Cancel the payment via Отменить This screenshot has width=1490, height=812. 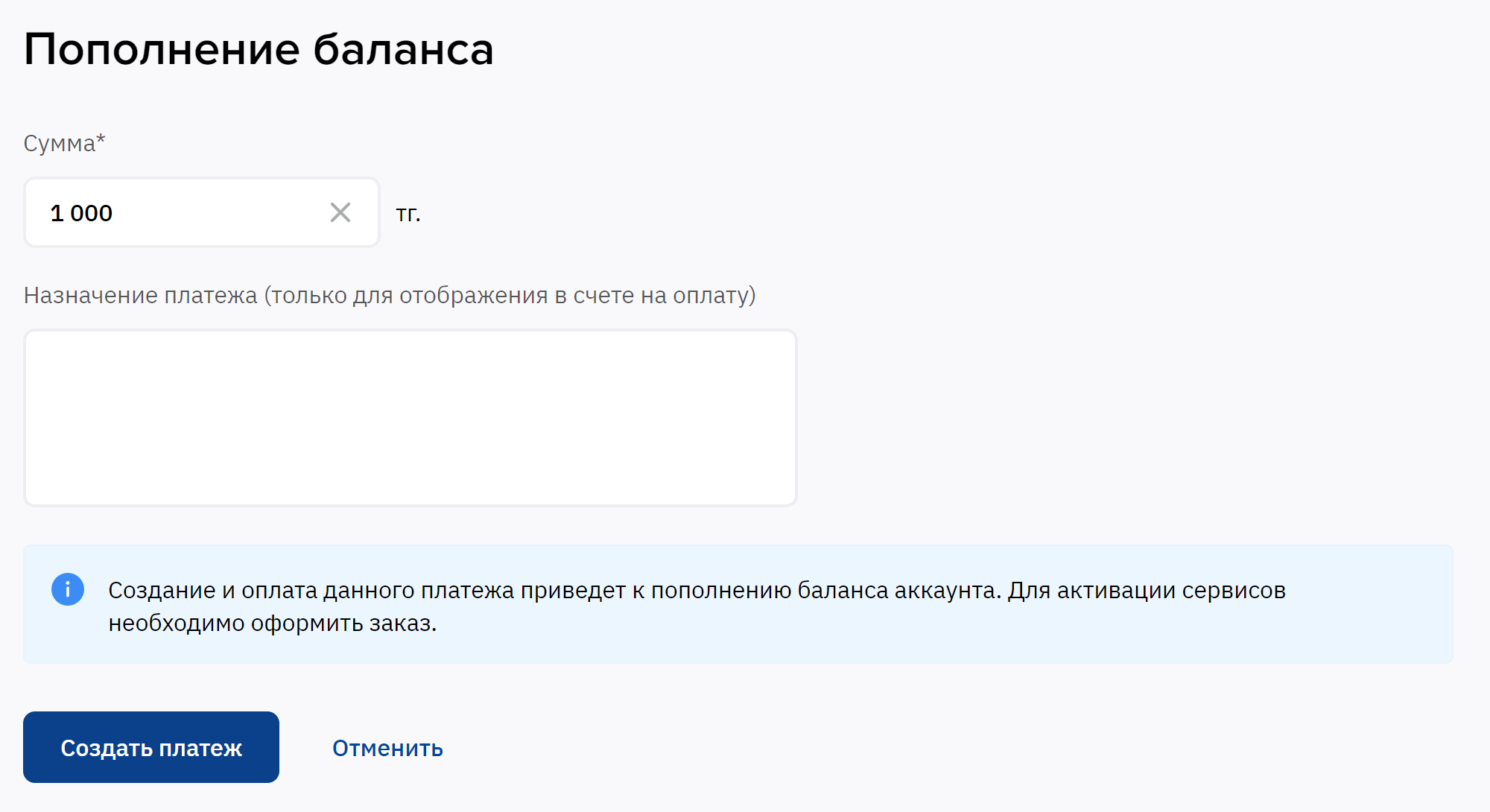(387, 747)
